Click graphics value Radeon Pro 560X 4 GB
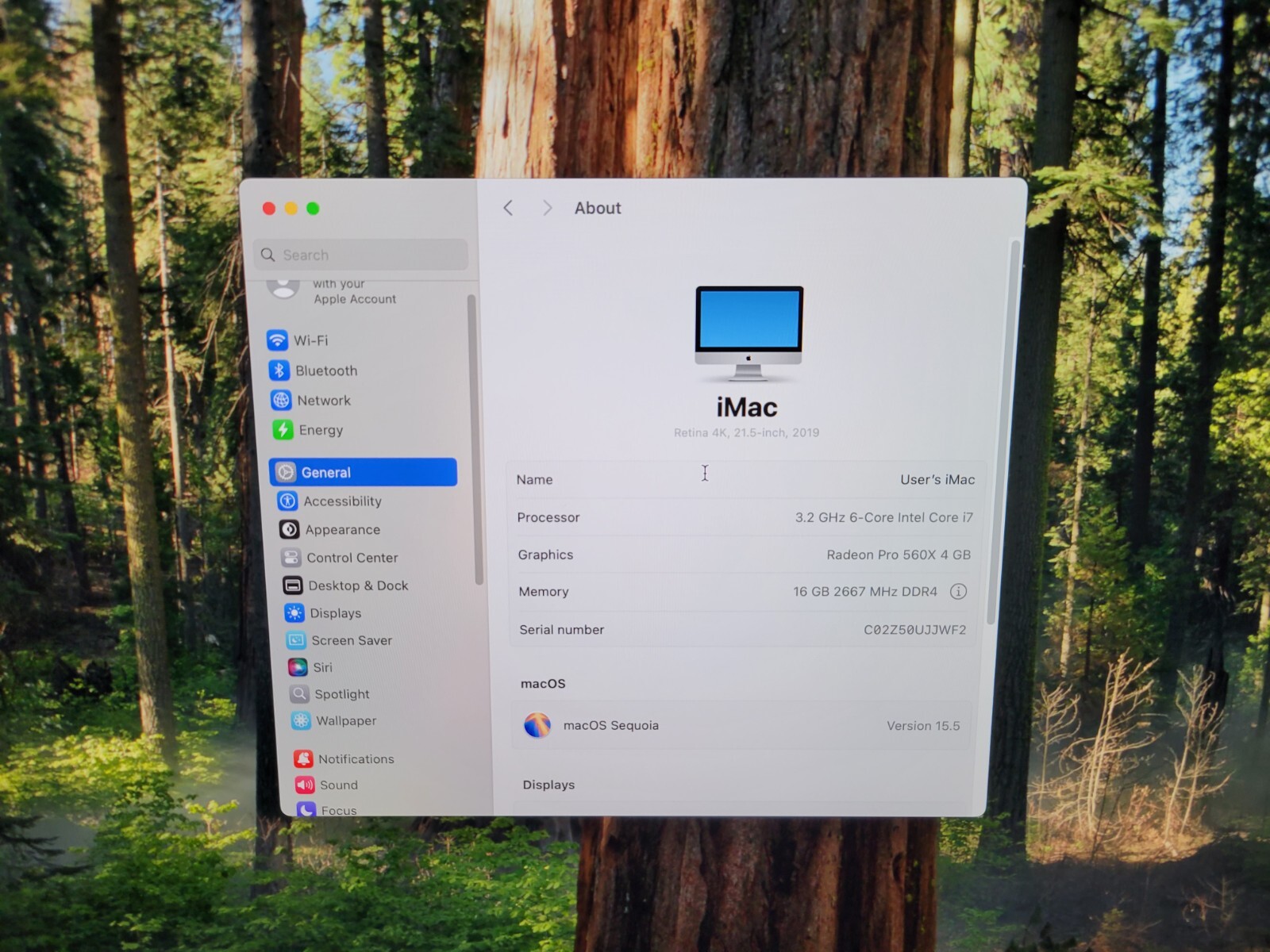This screenshot has width=1270, height=952. click(899, 555)
